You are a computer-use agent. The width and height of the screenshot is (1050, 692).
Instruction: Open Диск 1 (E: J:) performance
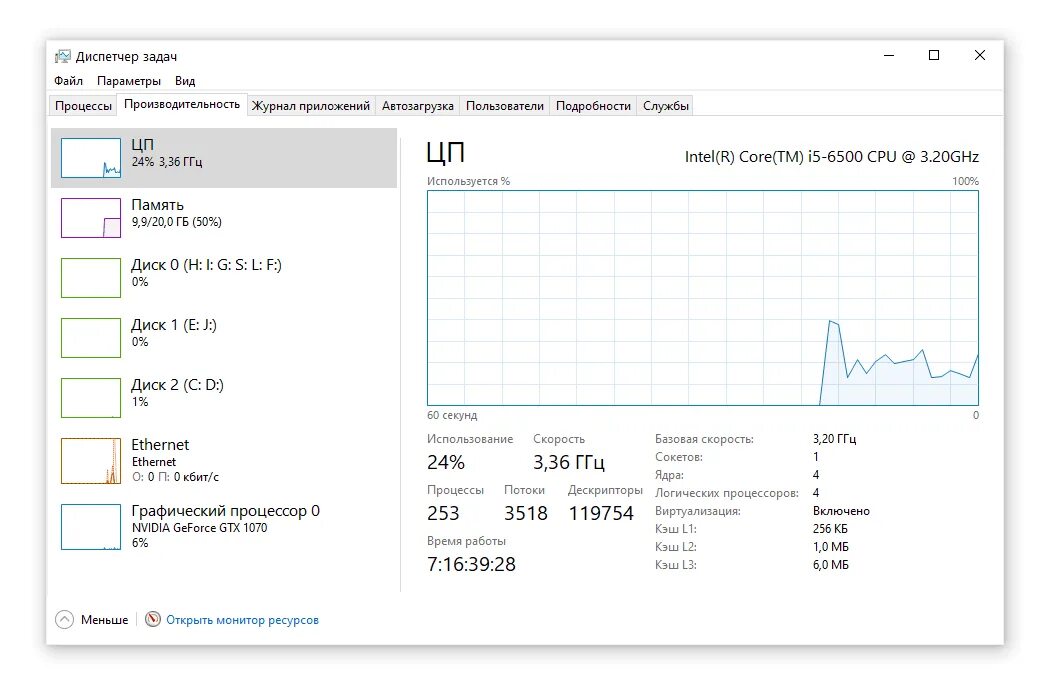224,338
